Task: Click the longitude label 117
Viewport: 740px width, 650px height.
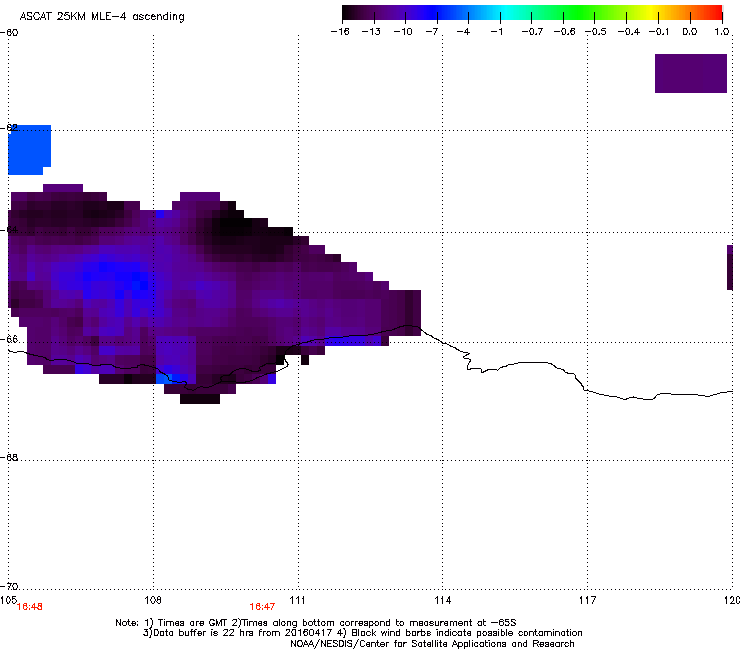Action: coord(587,600)
